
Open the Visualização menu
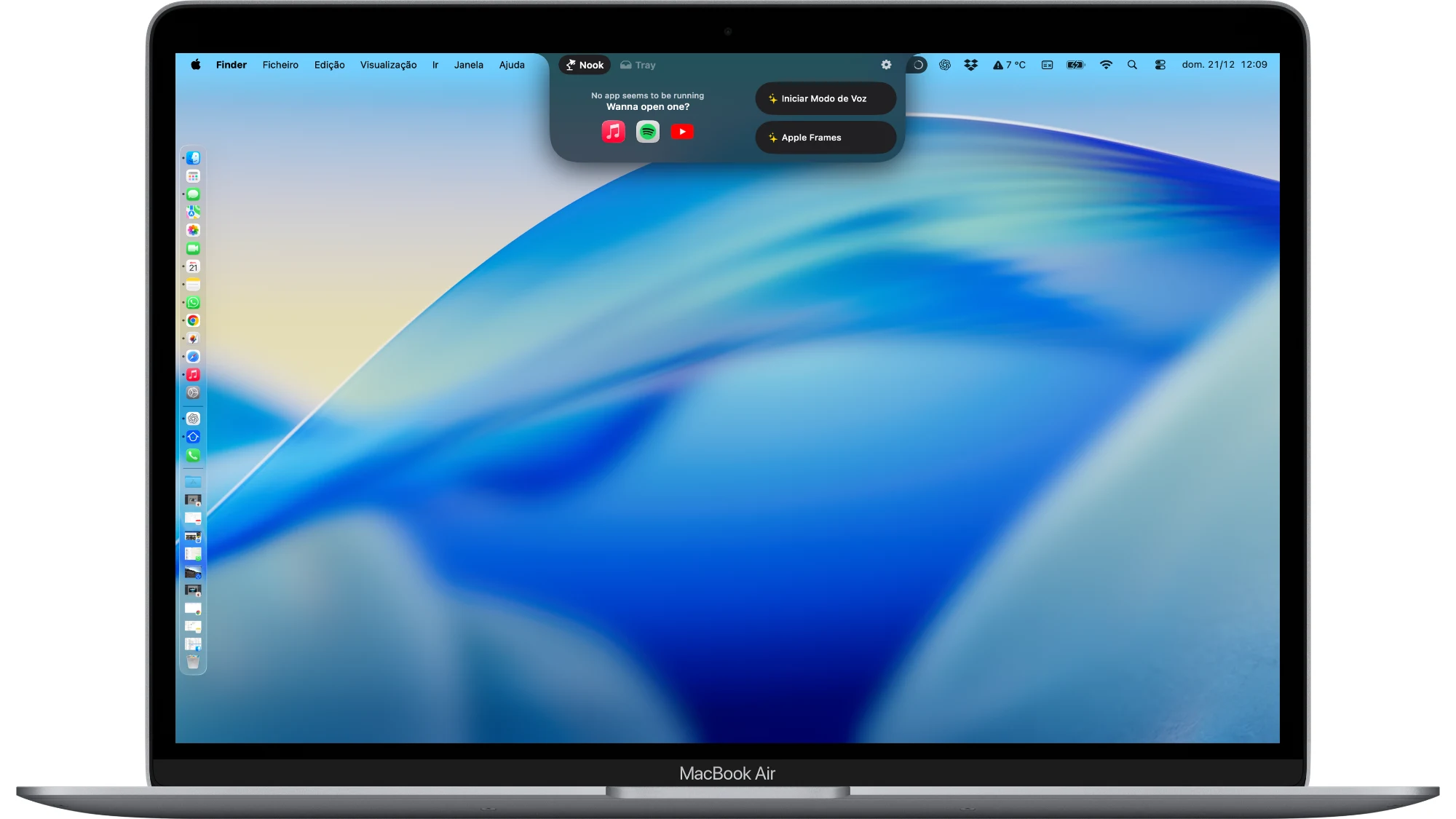[388, 65]
